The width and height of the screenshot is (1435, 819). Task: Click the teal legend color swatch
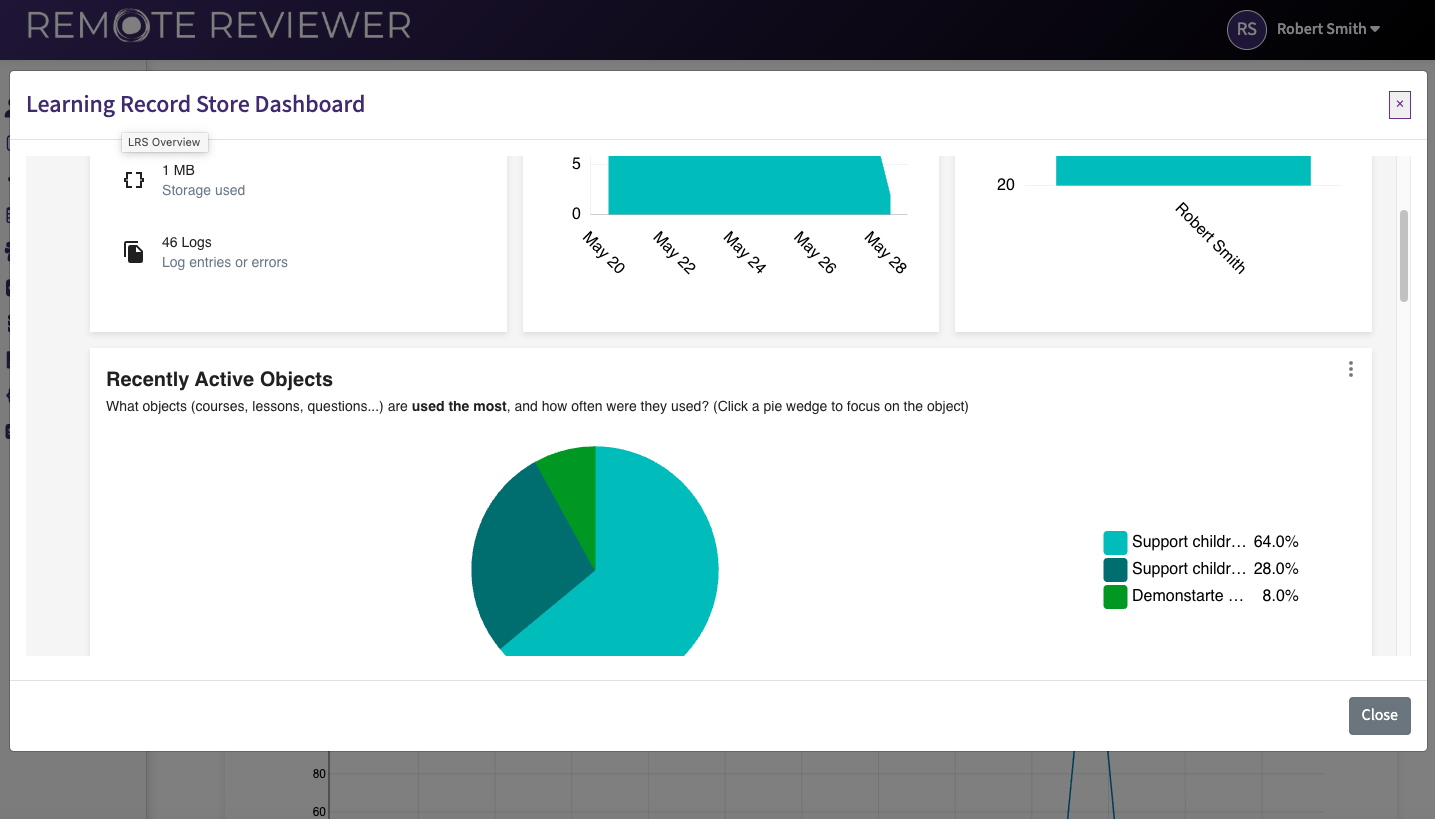pos(1115,541)
